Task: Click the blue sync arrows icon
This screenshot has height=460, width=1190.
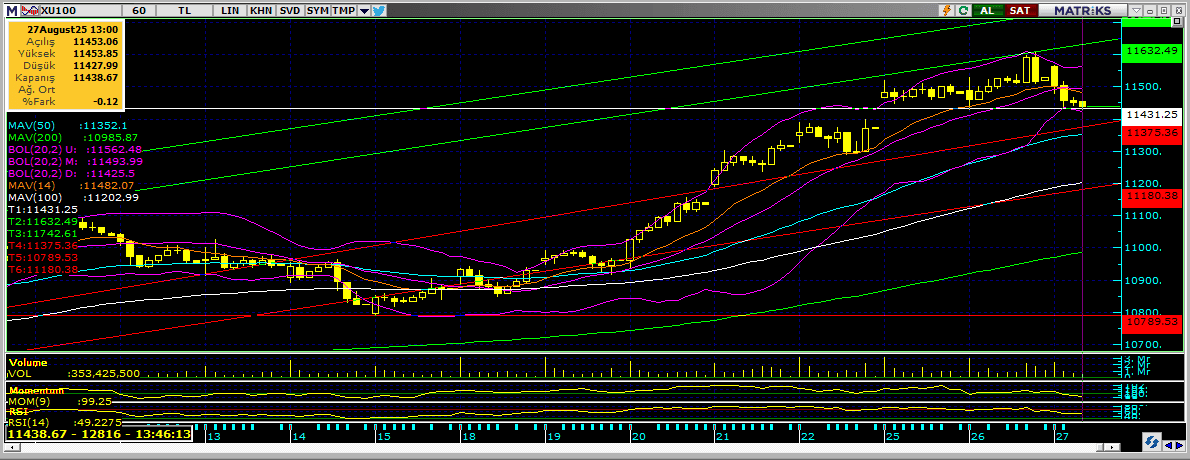Action: coord(1153,441)
